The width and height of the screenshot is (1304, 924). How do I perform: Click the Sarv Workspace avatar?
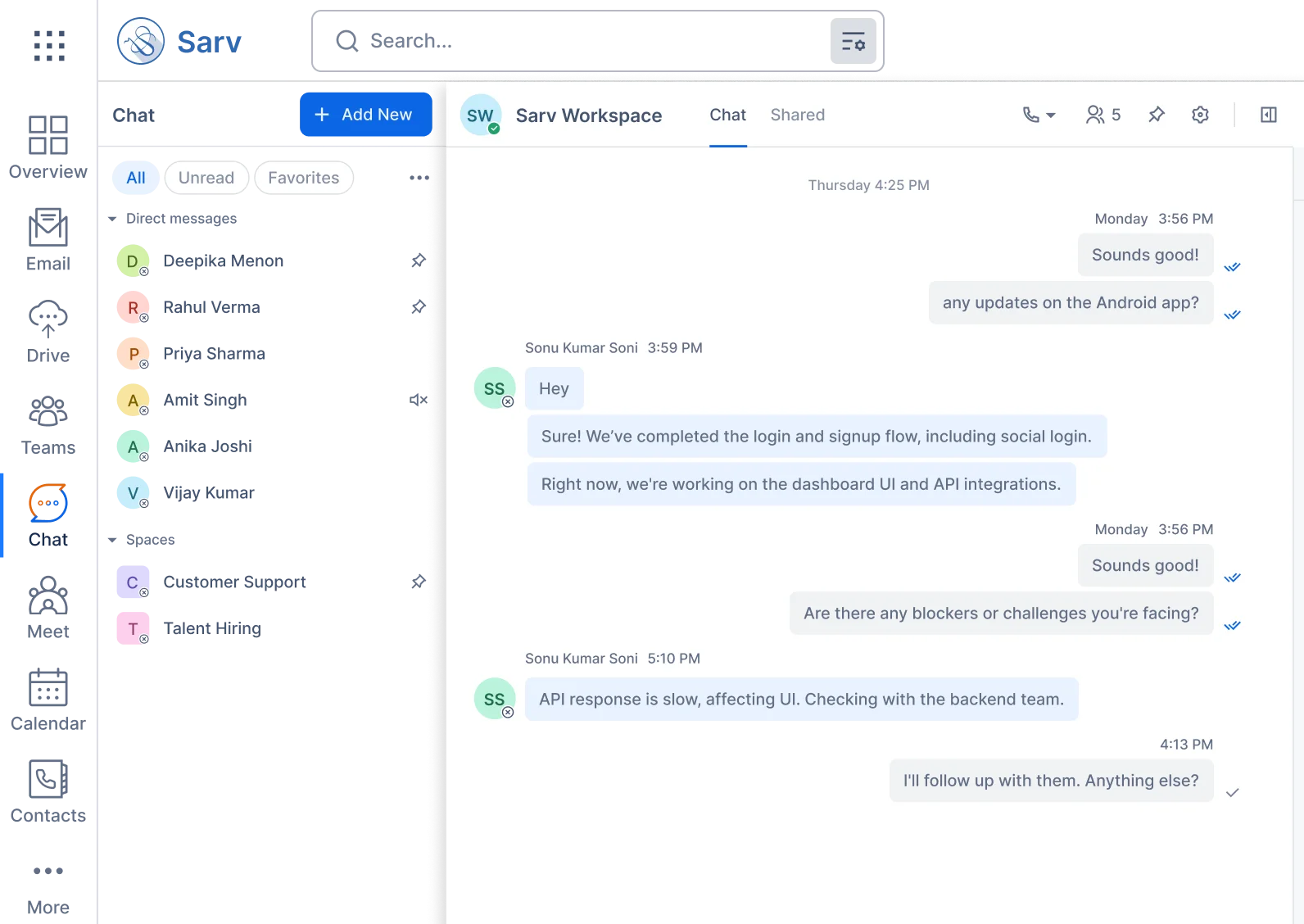click(x=481, y=115)
